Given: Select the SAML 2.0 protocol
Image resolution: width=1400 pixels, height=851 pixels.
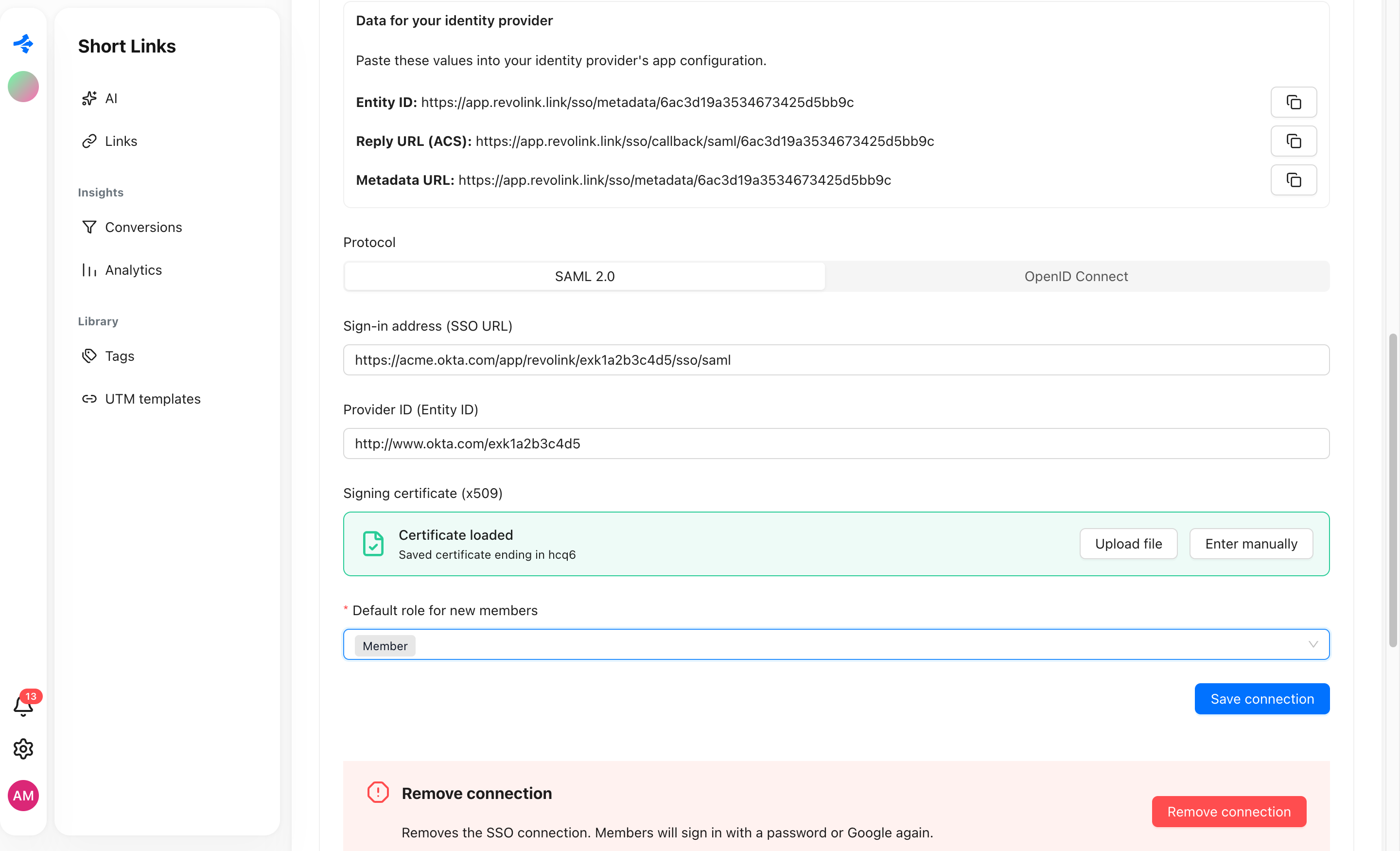Looking at the screenshot, I should pos(585,276).
